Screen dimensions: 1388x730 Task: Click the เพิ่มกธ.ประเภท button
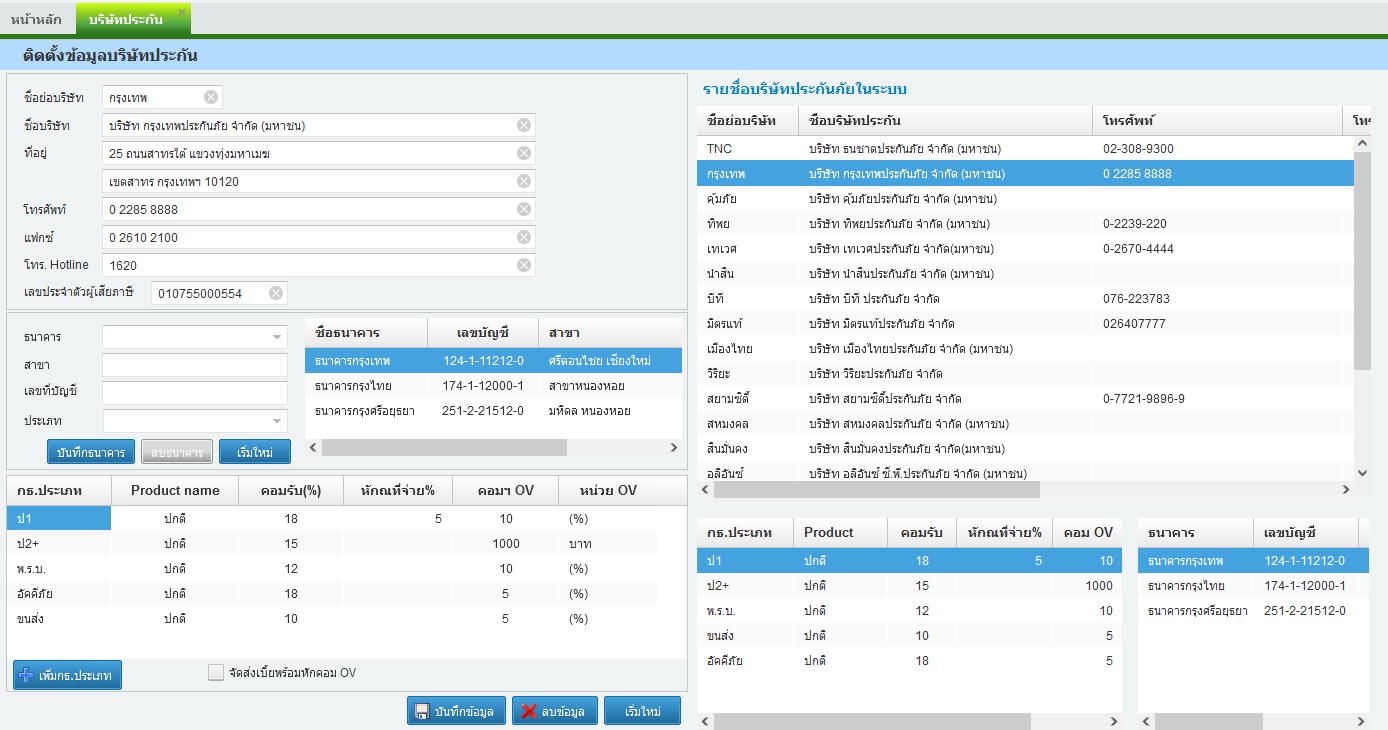click(x=68, y=675)
